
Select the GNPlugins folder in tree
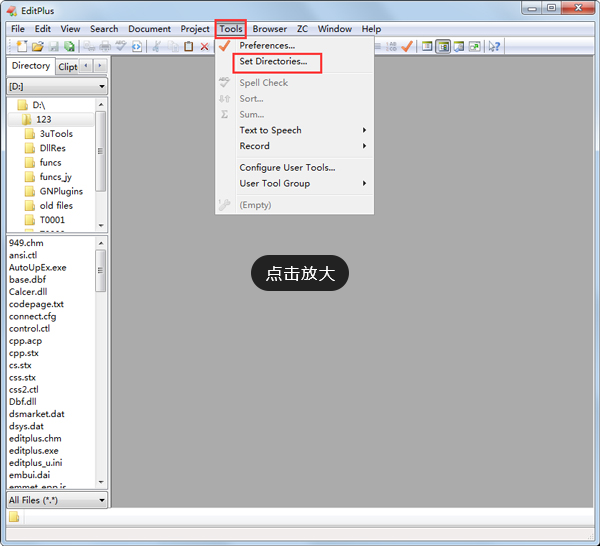(x=61, y=191)
